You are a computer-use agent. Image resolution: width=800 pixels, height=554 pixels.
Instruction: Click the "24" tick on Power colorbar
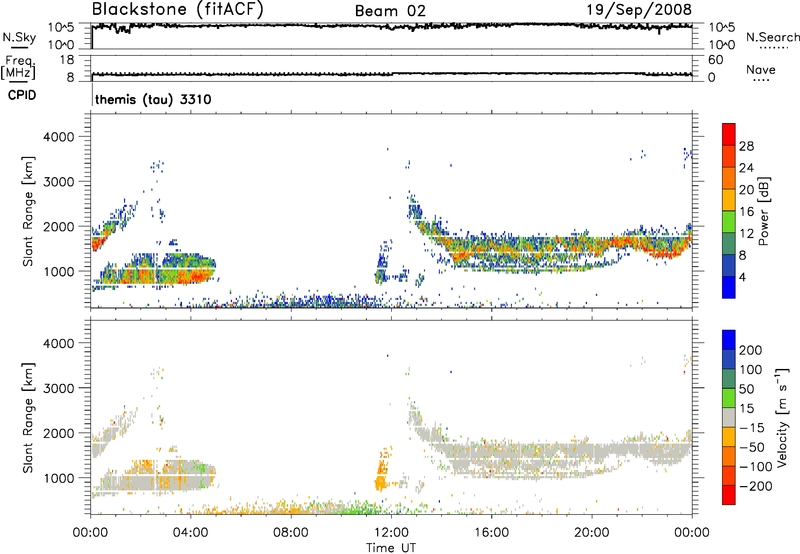point(746,168)
